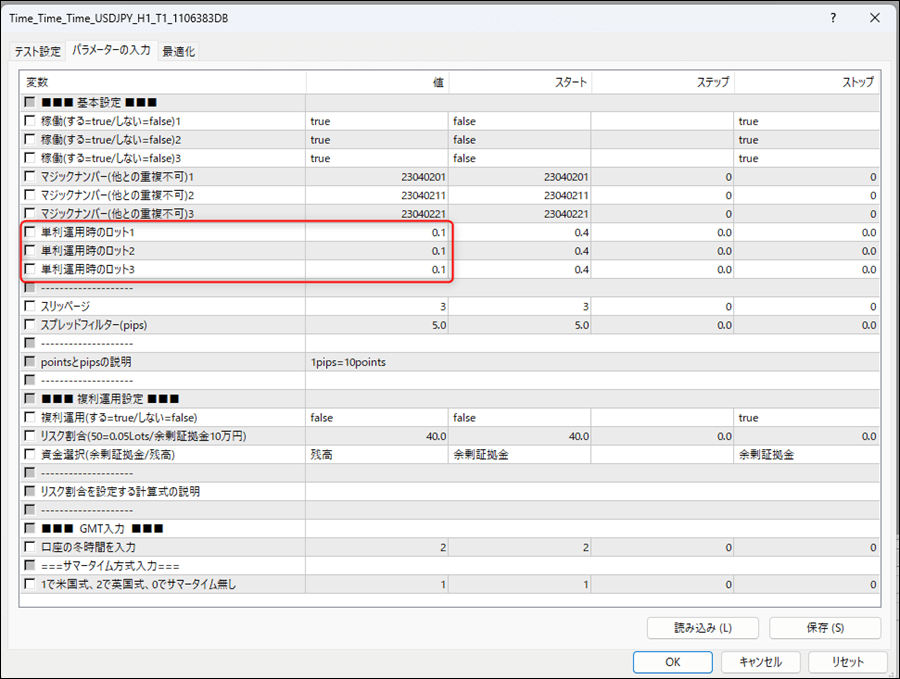Confirm settings with the OK button
The height and width of the screenshot is (679, 900).
coord(673,662)
